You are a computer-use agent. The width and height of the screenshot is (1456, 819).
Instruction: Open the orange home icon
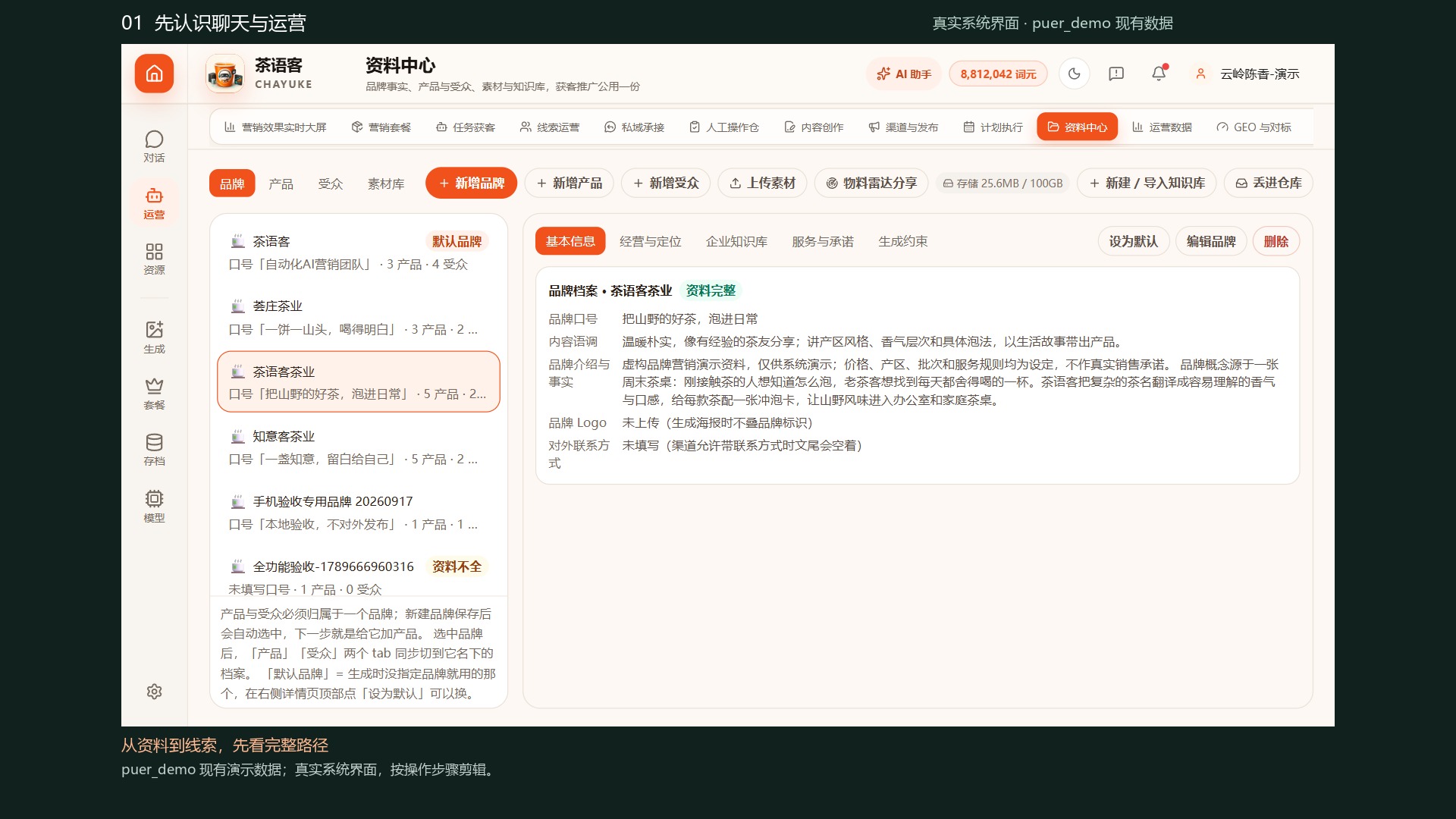click(x=154, y=74)
